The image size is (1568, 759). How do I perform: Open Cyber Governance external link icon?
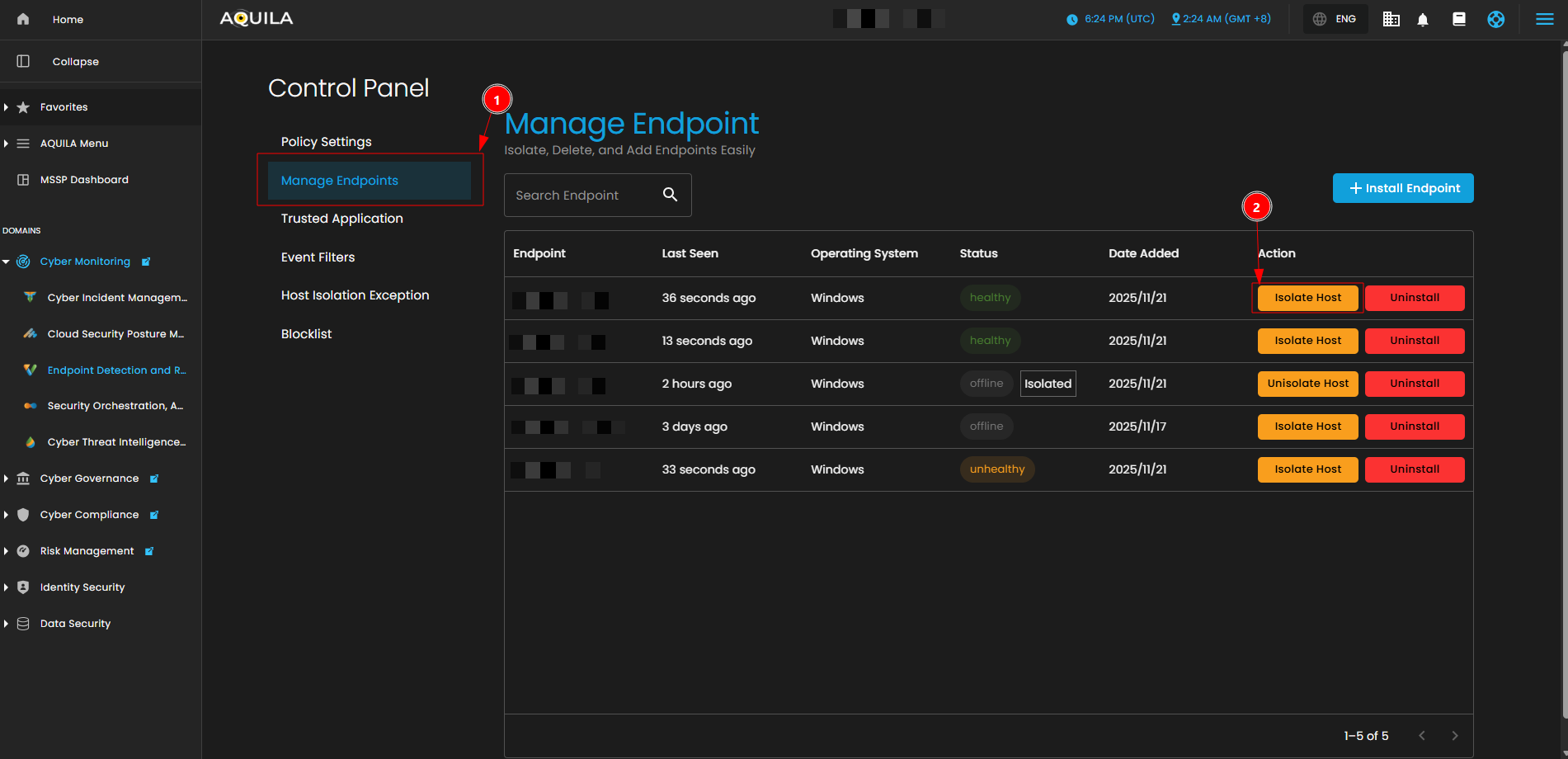(154, 478)
